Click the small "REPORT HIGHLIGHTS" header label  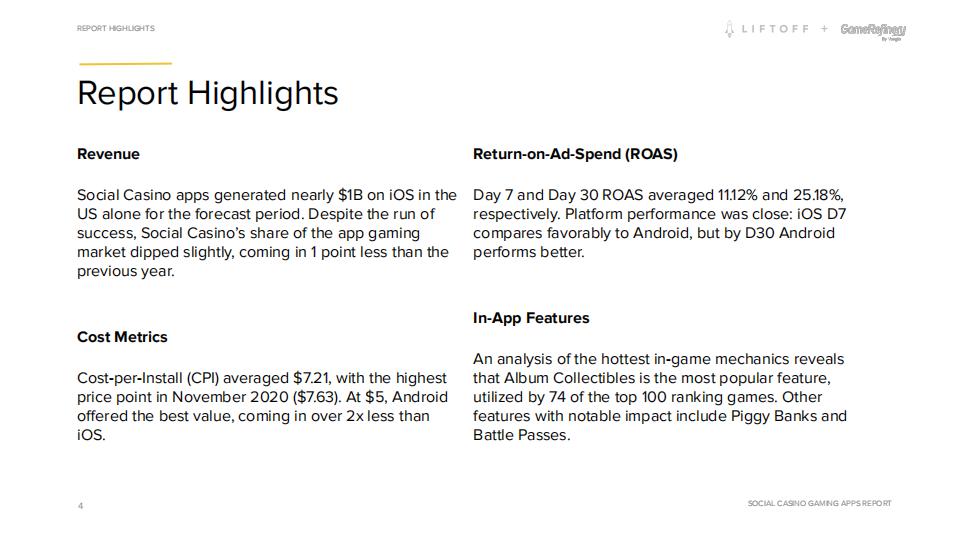[115, 28]
